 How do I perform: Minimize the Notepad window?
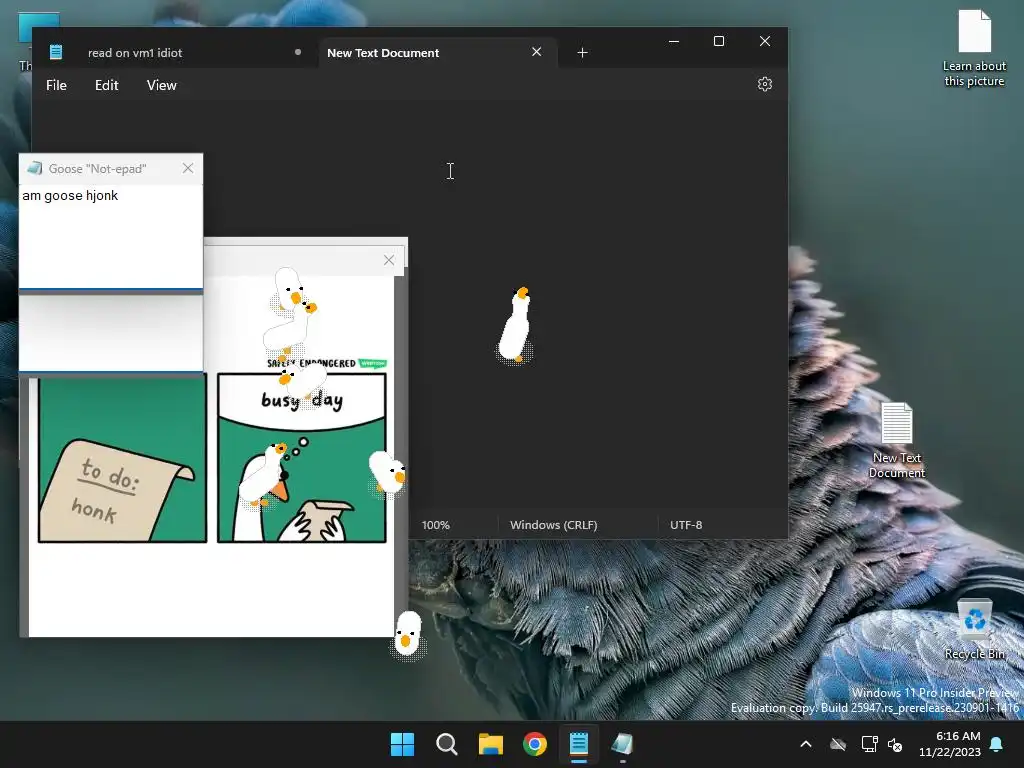coord(674,41)
